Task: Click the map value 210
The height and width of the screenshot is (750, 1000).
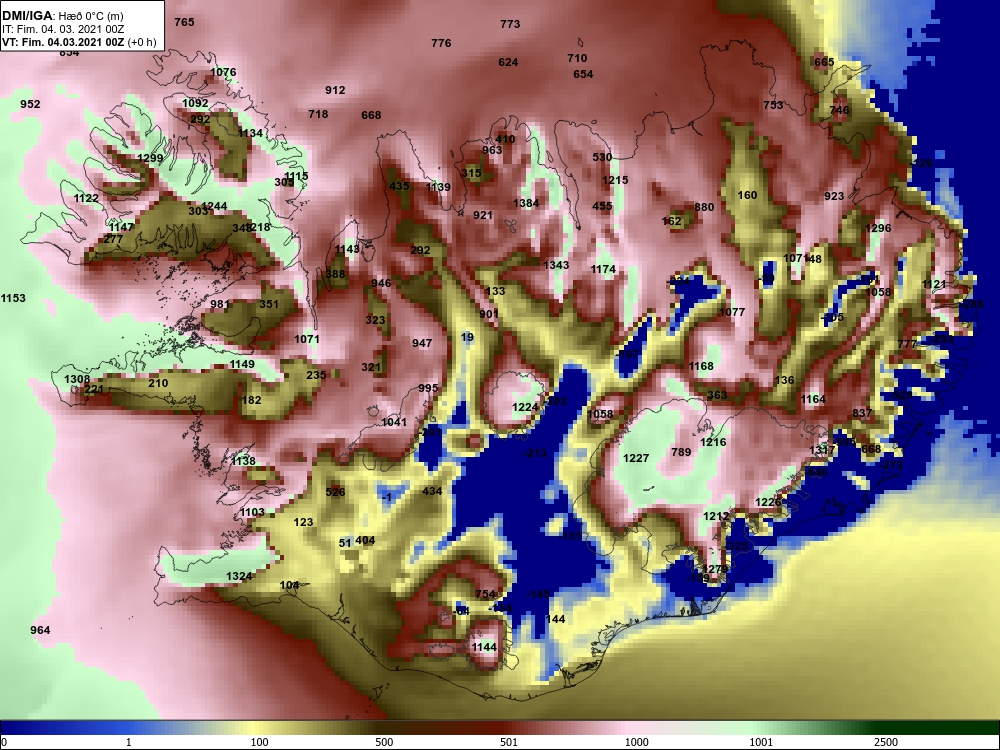Action: [158, 383]
